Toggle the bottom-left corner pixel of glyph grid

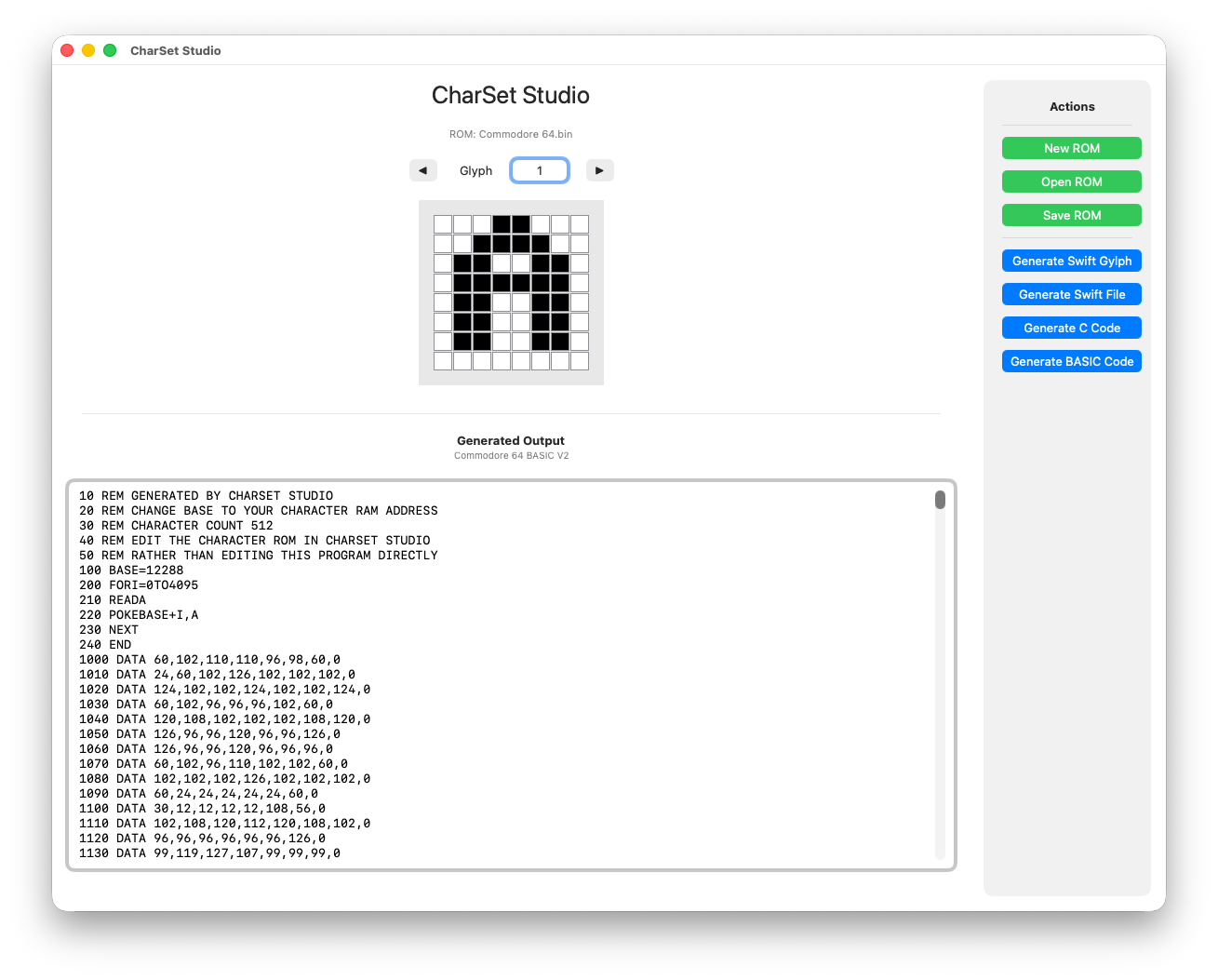[443, 361]
